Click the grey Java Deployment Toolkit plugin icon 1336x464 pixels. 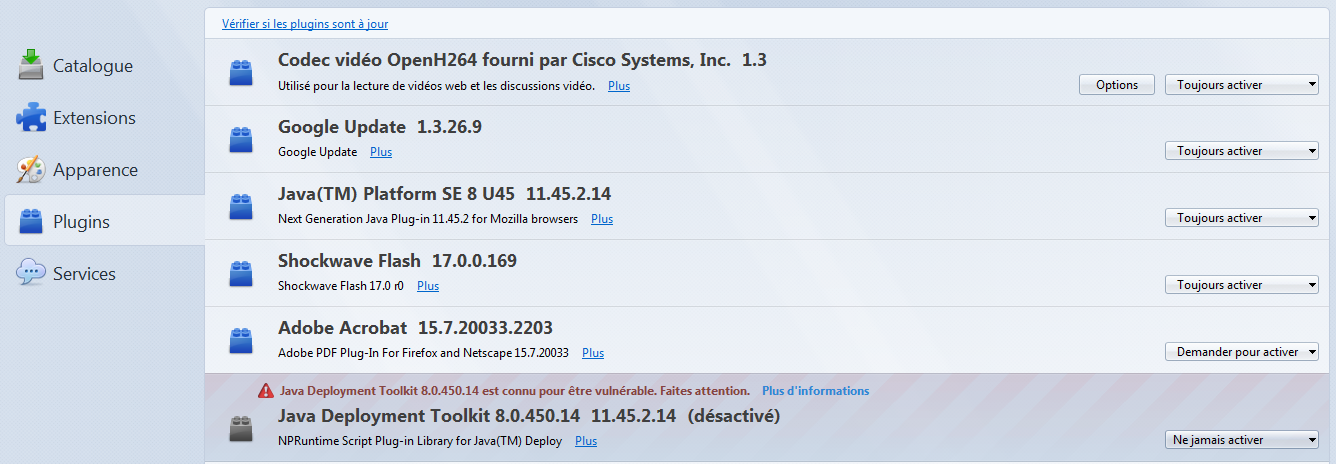coord(241,428)
